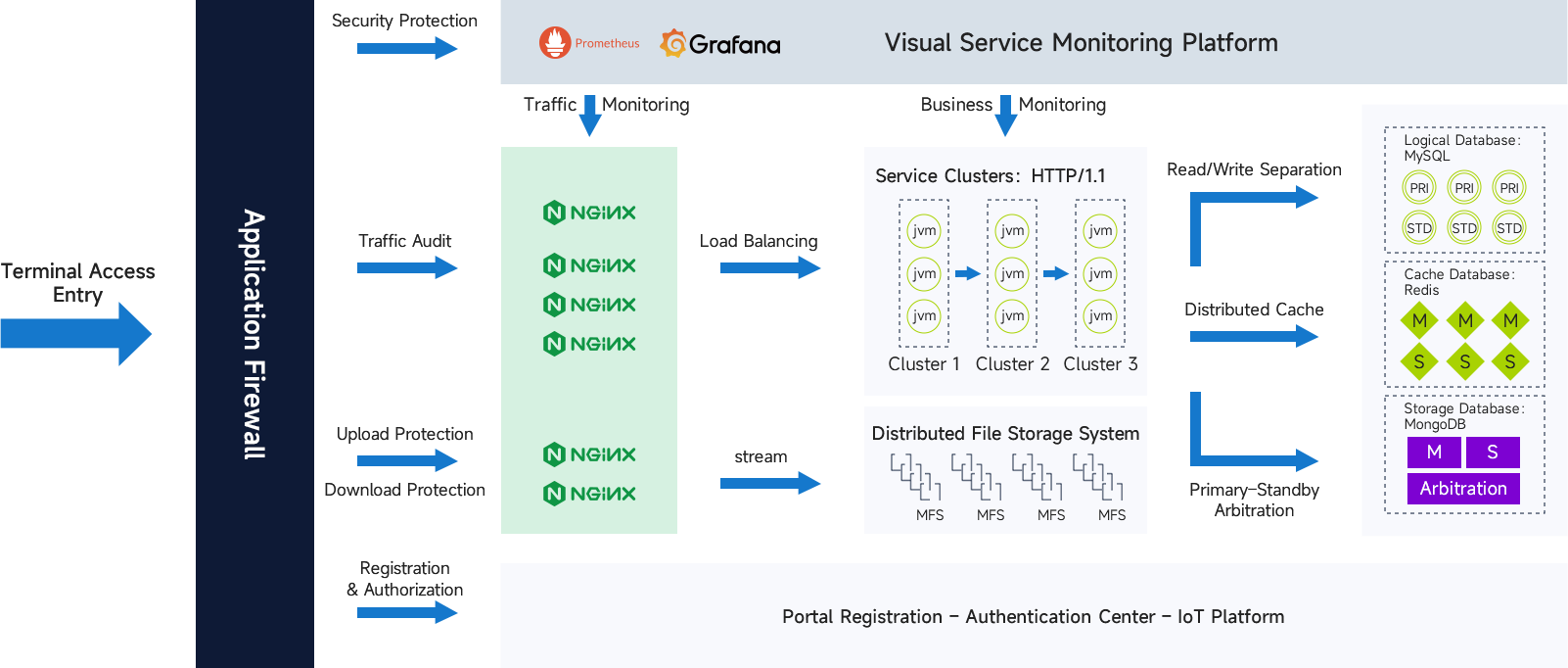Viewport: 1568px width, 668px height.
Task: Click the Grafana swirl logo
Action: (673, 43)
